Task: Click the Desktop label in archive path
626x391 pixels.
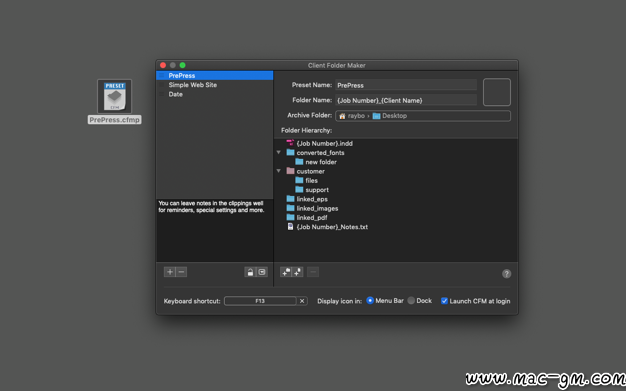Action: pos(394,116)
